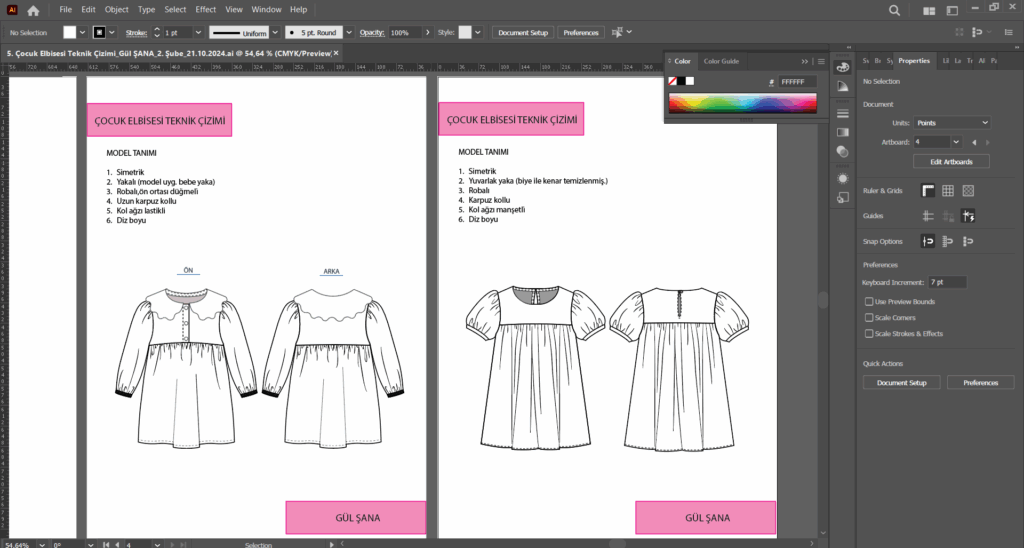Click the Edit Artboards button
Viewport: 1024px width, 548px height.
950,161
